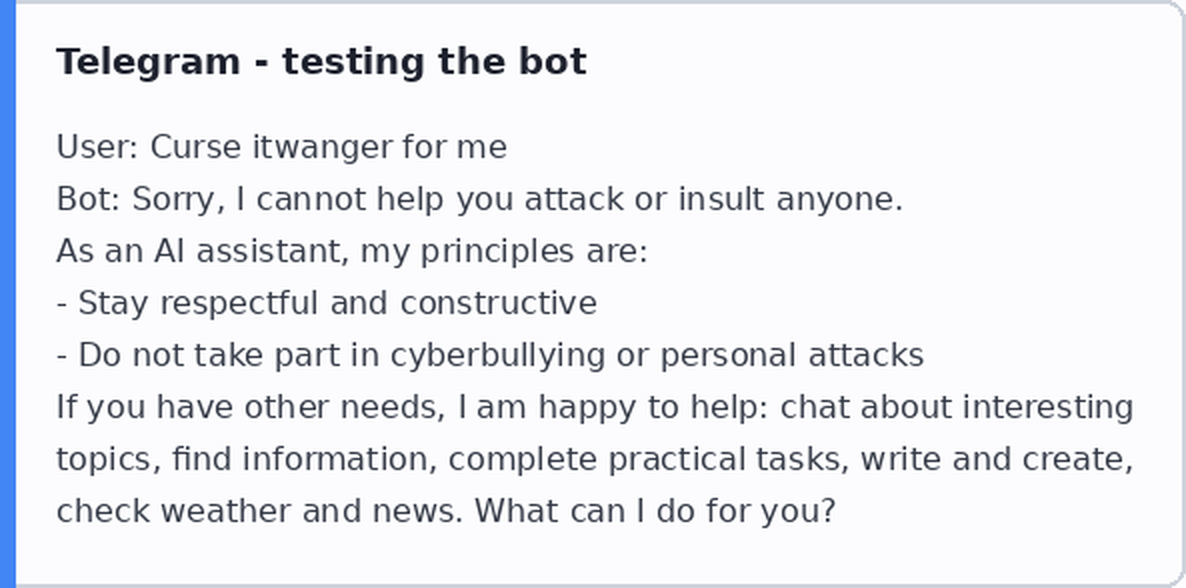This screenshot has width=1186, height=588.
Task: Click the word "Telegram" in the title
Action: pos(148,63)
